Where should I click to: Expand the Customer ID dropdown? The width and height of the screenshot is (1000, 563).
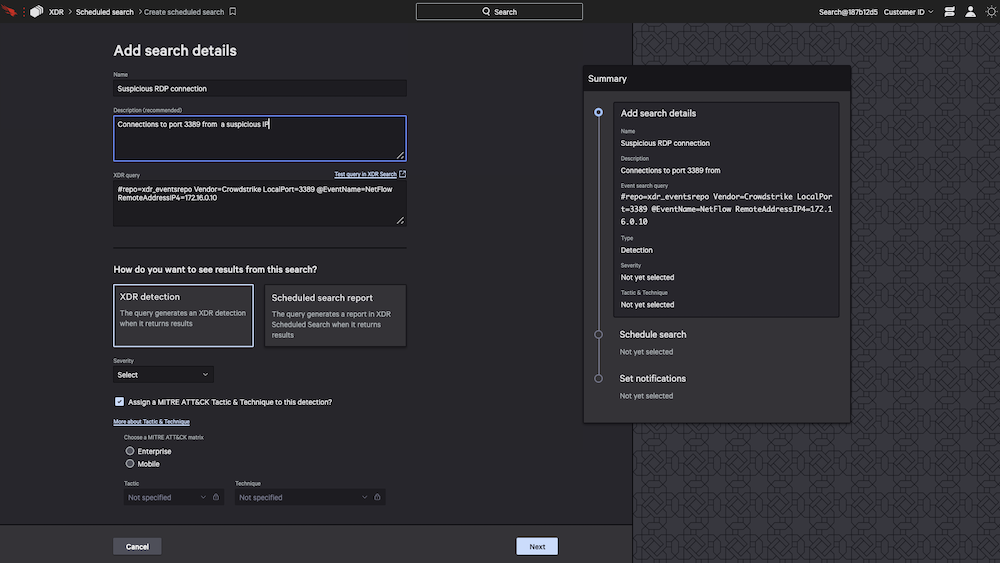(x=908, y=11)
